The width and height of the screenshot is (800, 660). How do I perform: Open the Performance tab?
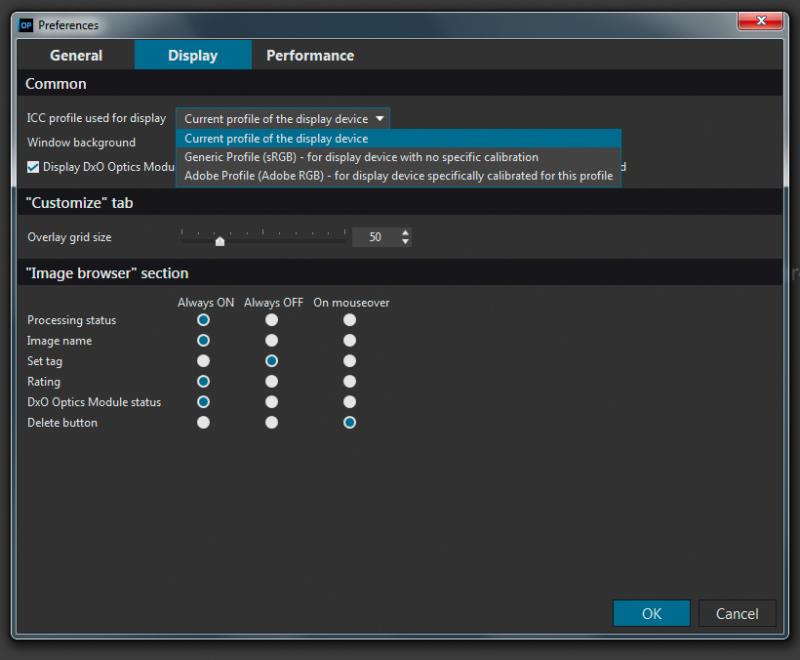(x=310, y=55)
